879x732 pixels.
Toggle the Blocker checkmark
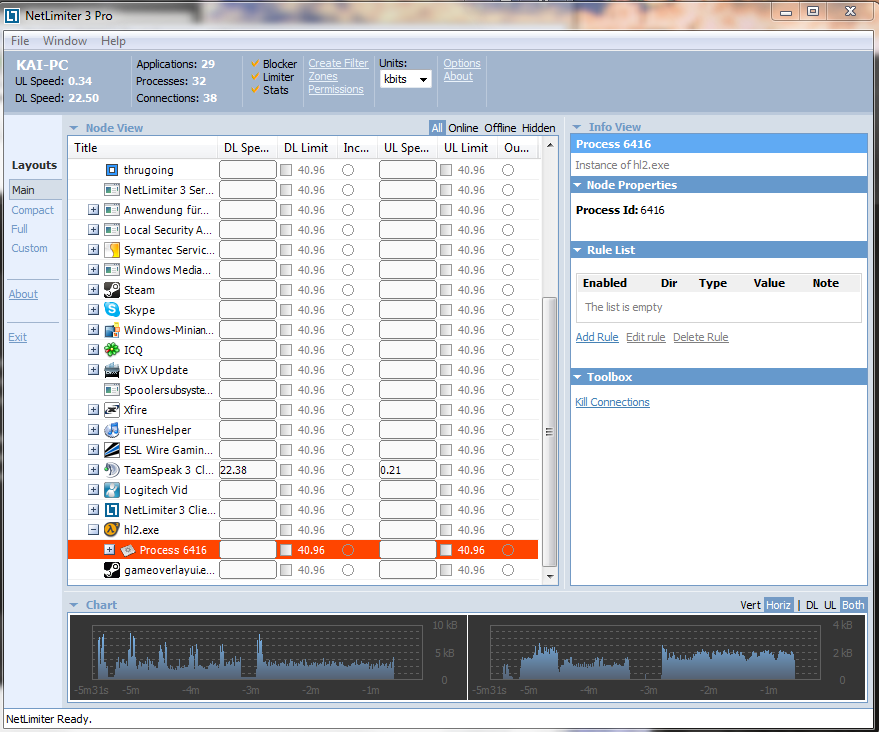tap(255, 63)
